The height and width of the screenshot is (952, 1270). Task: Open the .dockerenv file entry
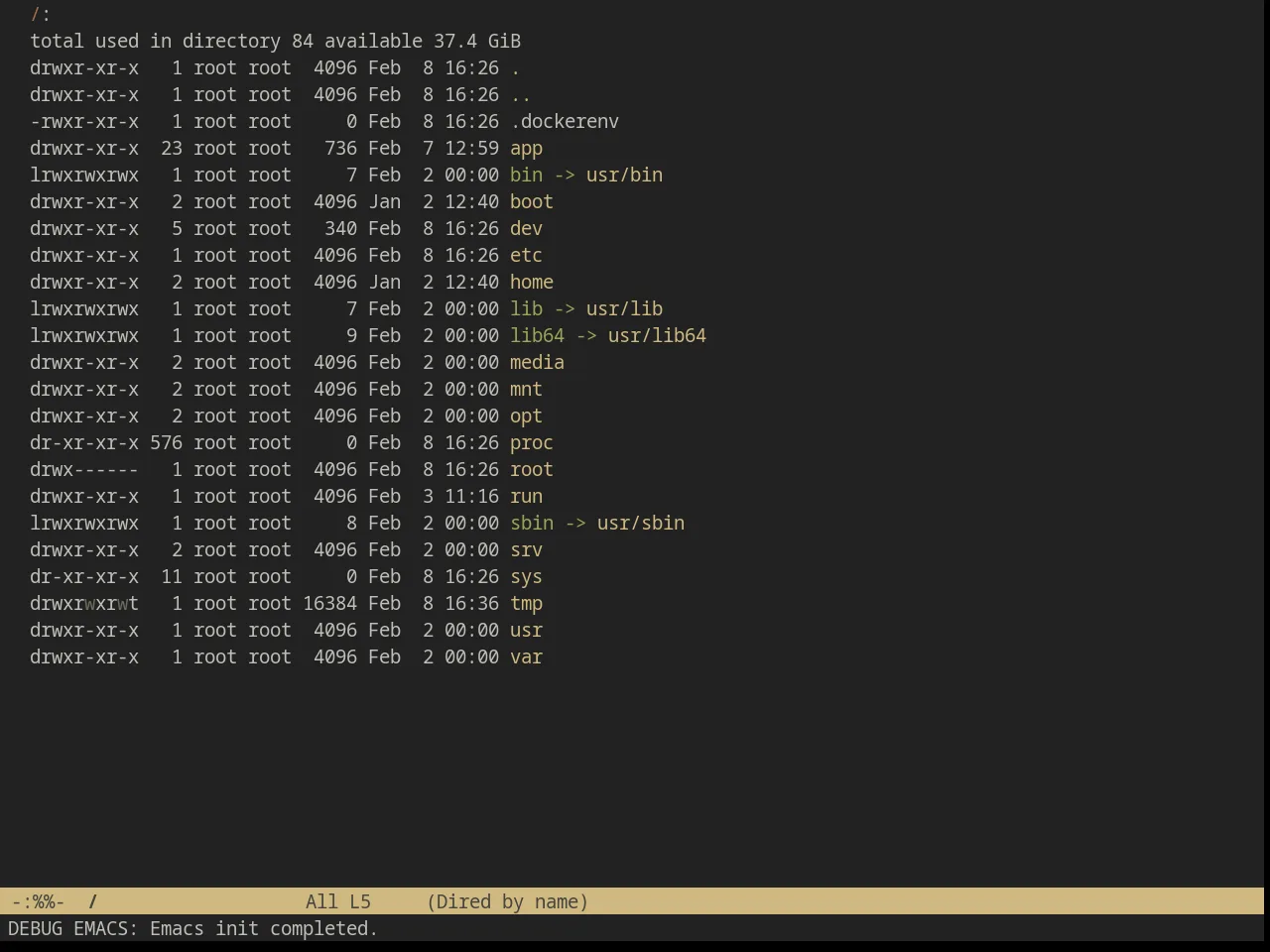coord(565,122)
